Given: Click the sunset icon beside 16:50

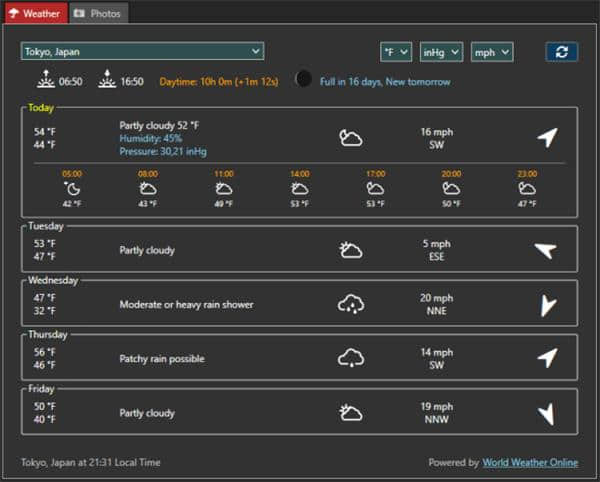Looking at the screenshot, I should (107, 80).
